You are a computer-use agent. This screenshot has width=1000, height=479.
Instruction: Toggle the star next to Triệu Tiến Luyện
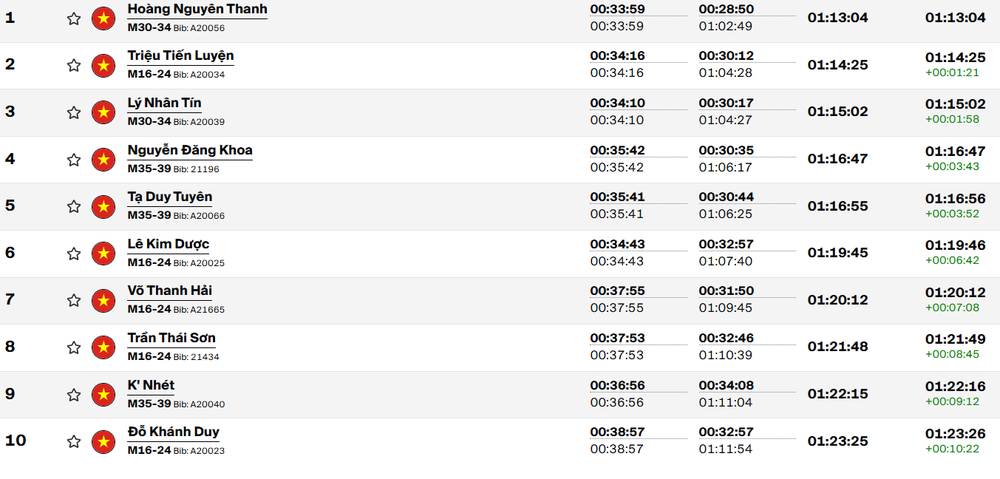click(x=74, y=65)
